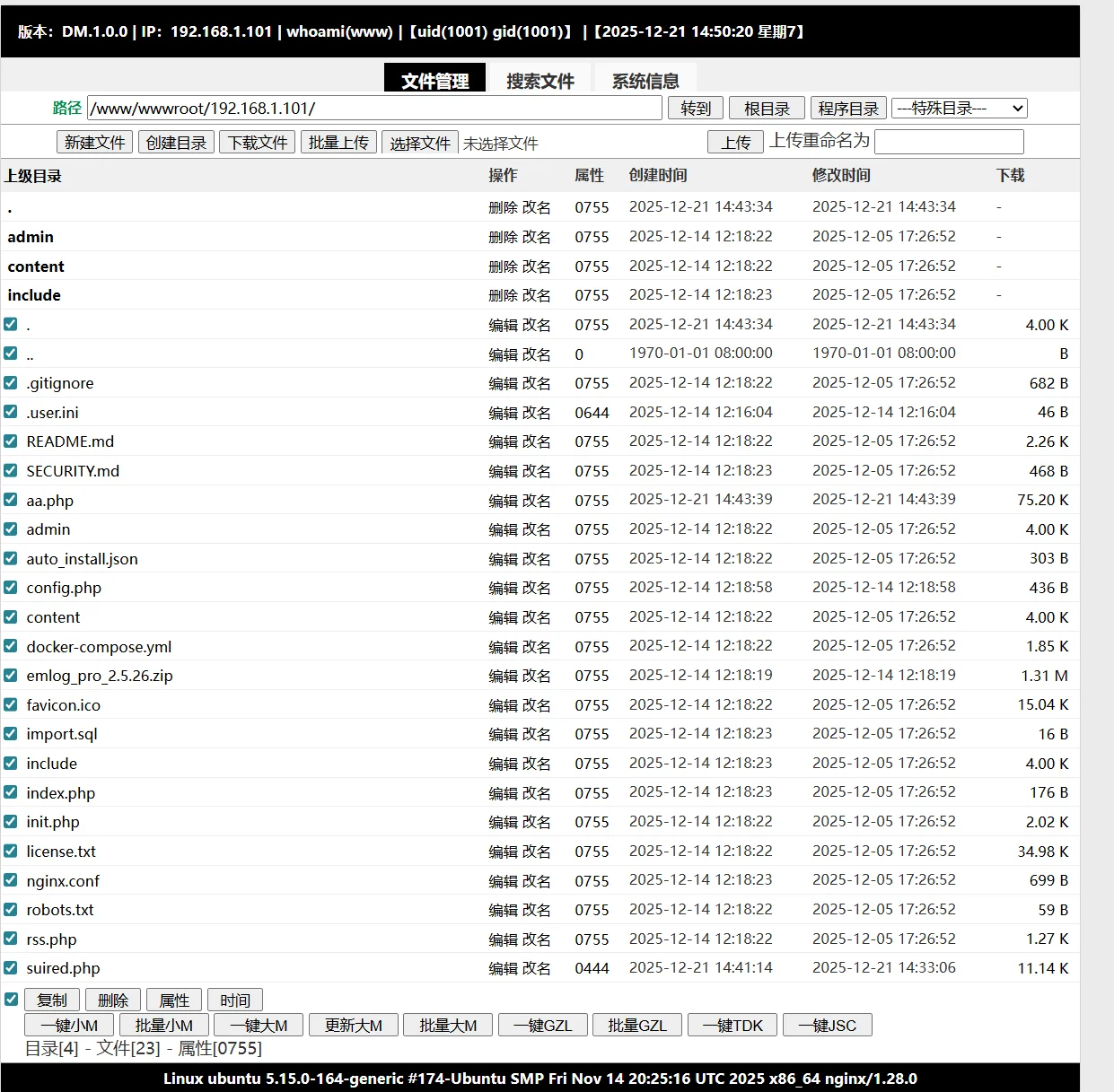1114x1092 pixels.
Task: Click the 根目录 button
Action: tap(766, 109)
